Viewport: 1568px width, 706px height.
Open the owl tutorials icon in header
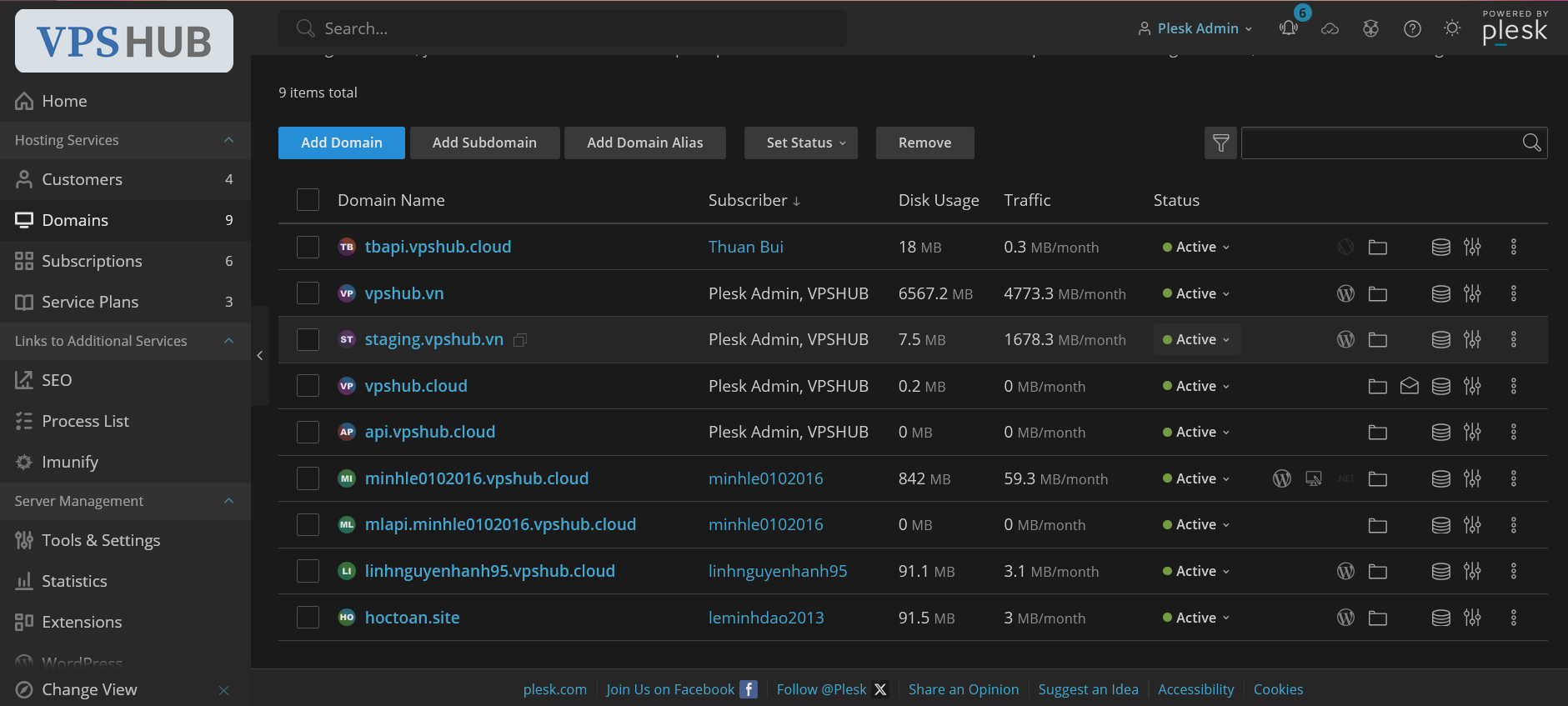[1370, 28]
